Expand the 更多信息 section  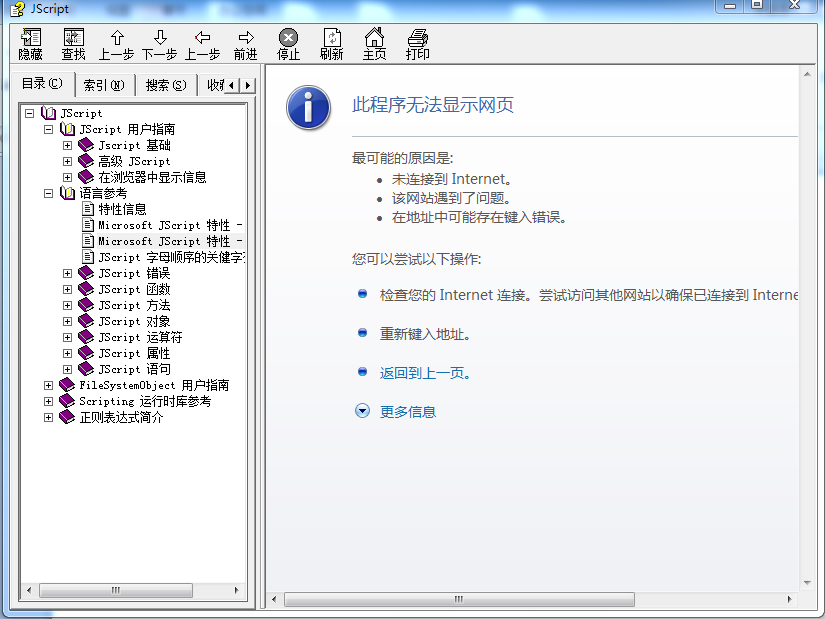(408, 412)
